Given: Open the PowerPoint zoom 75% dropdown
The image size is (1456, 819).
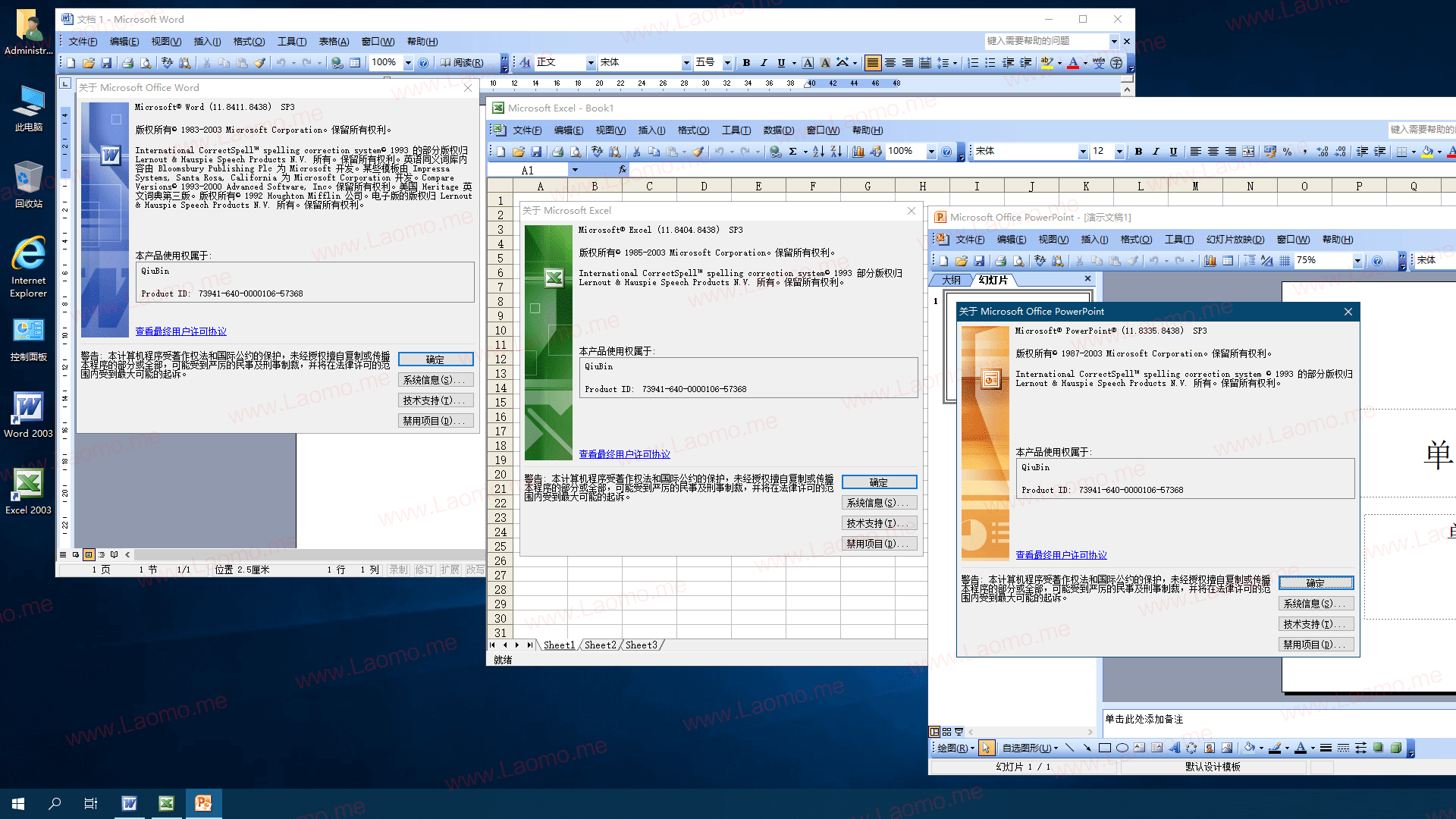Looking at the screenshot, I should (1357, 261).
